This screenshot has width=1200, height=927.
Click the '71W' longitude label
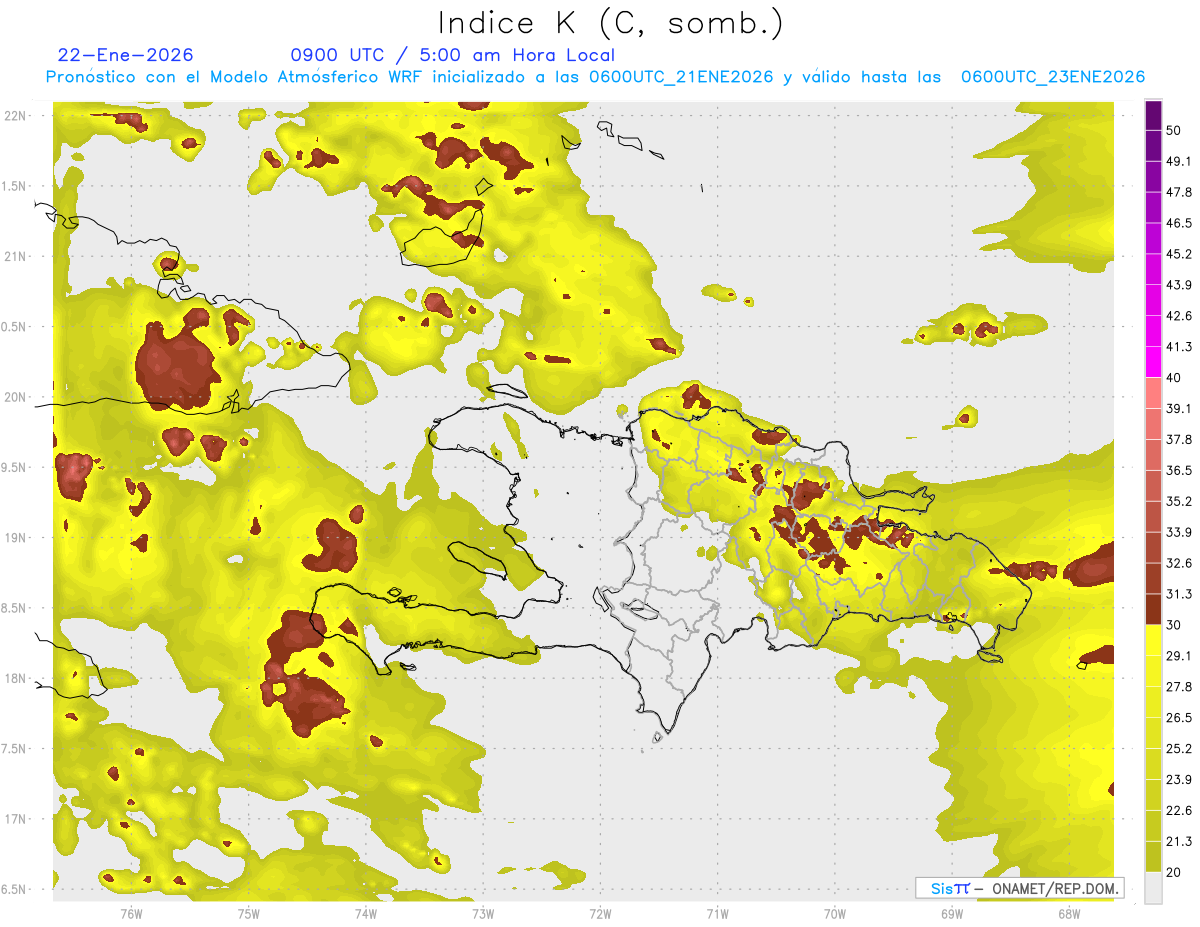(717, 913)
